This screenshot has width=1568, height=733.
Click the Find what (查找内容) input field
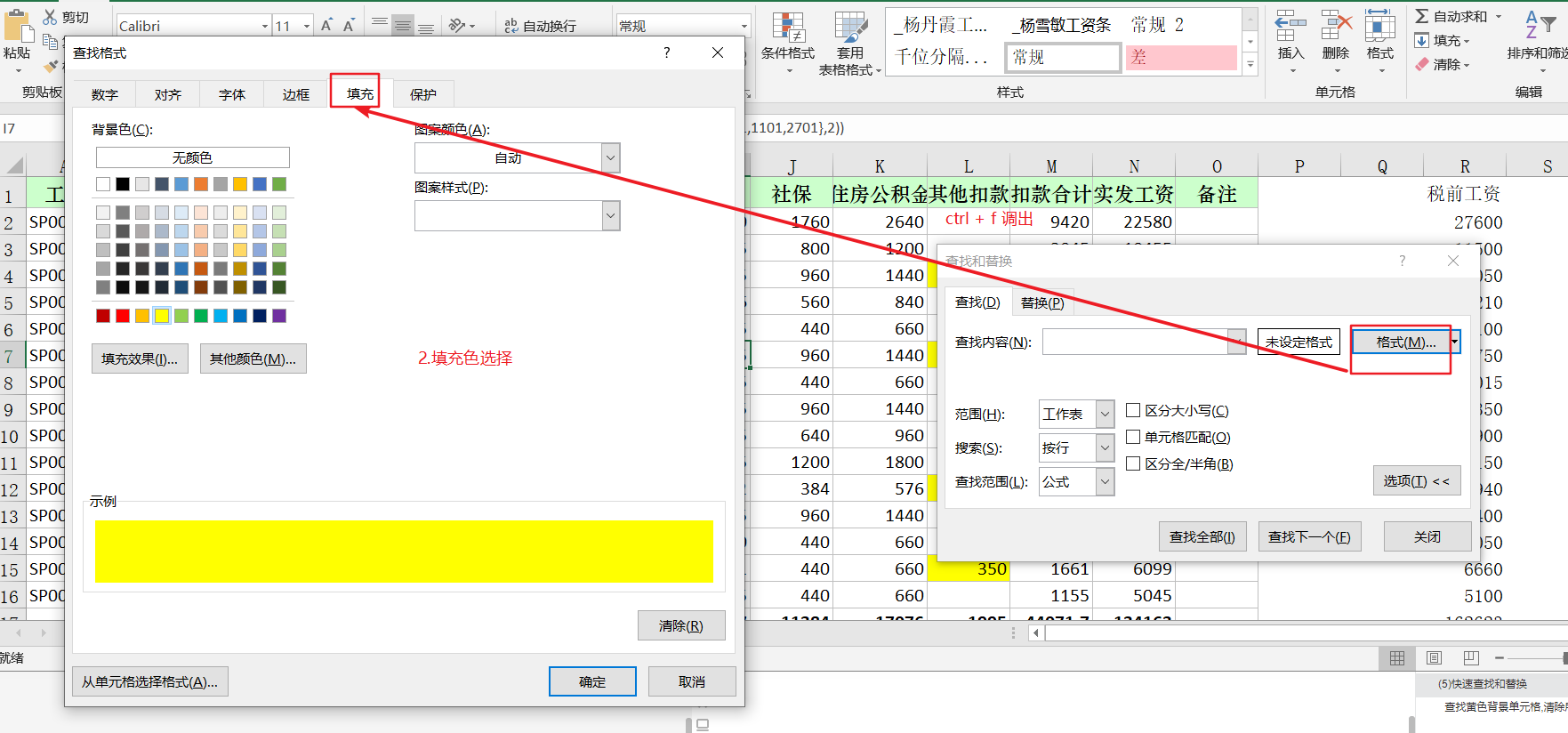pyautogui.click(x=1135, y=342)
